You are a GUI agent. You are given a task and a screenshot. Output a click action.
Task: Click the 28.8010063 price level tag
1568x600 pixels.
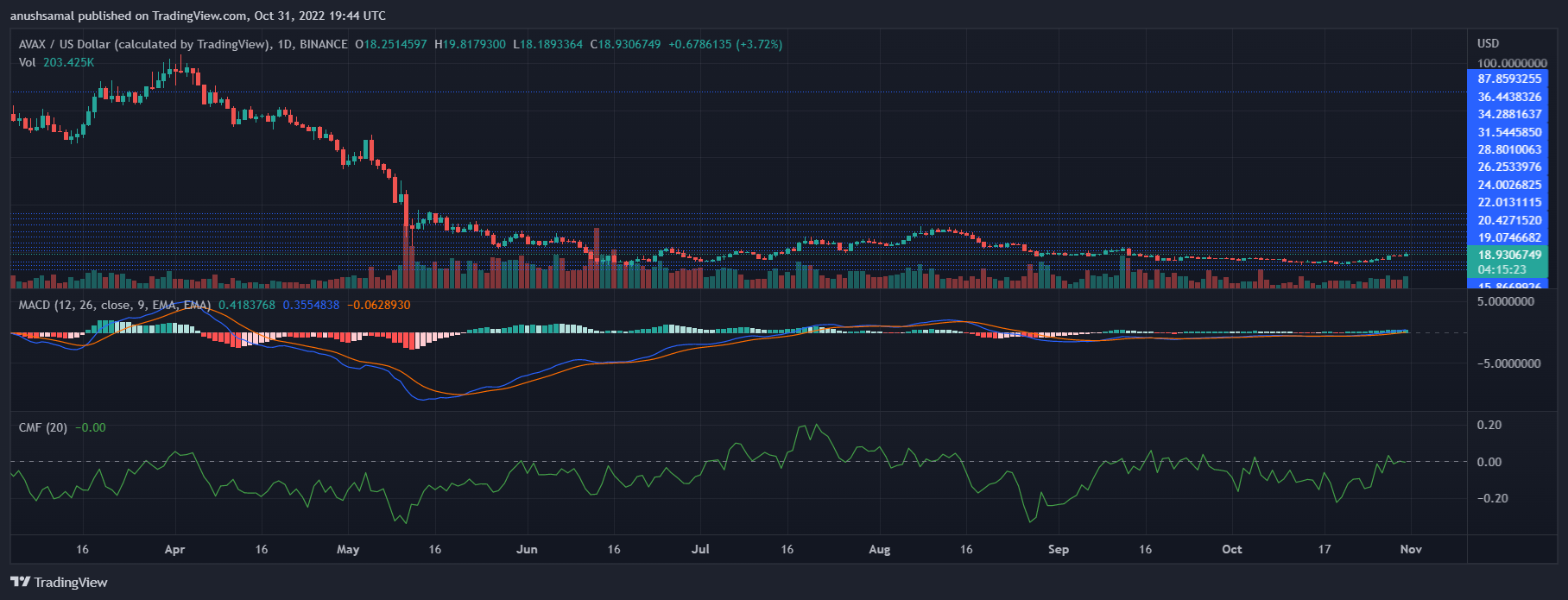(1508, 149)
